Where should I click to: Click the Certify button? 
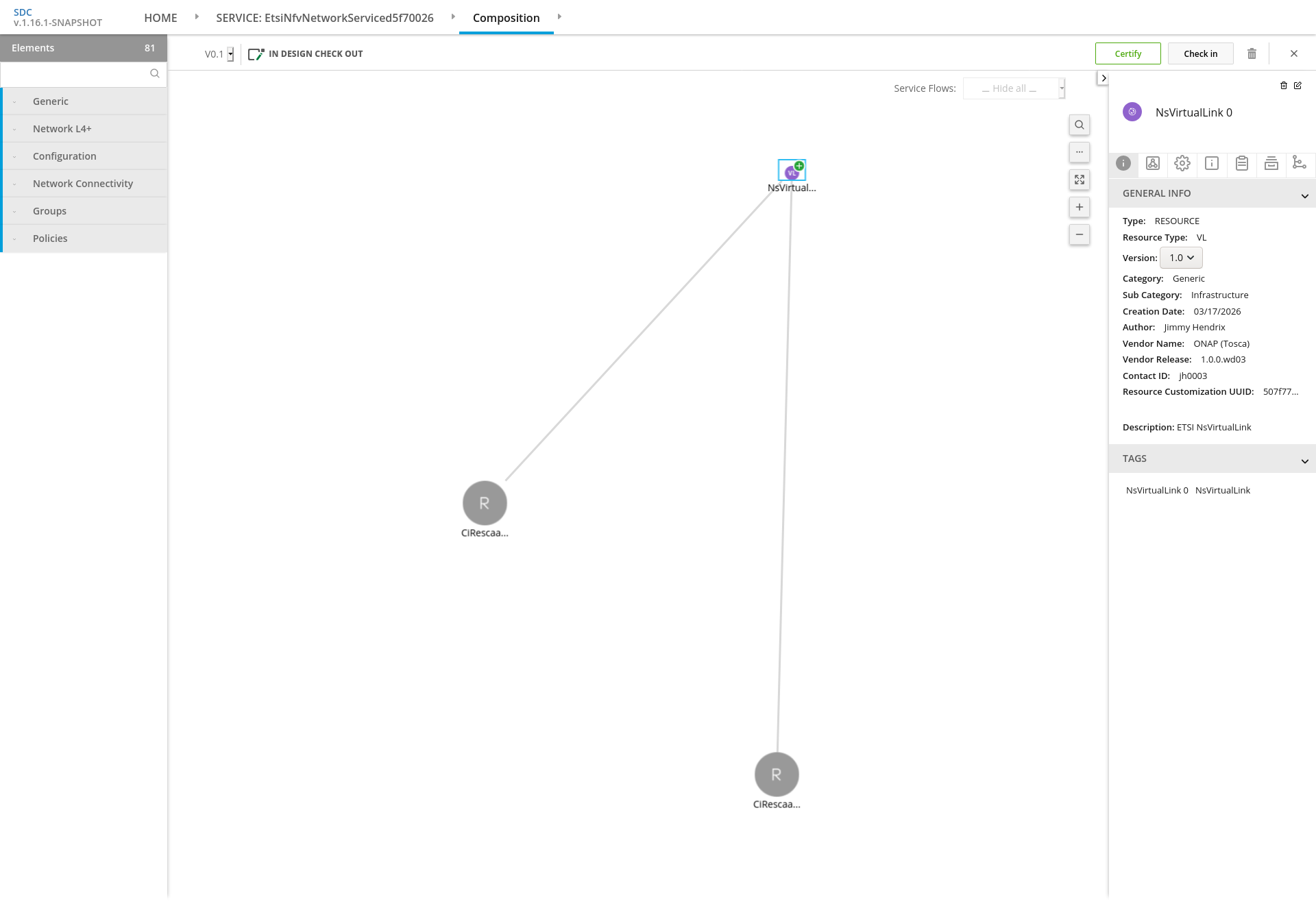[1128, 53]
